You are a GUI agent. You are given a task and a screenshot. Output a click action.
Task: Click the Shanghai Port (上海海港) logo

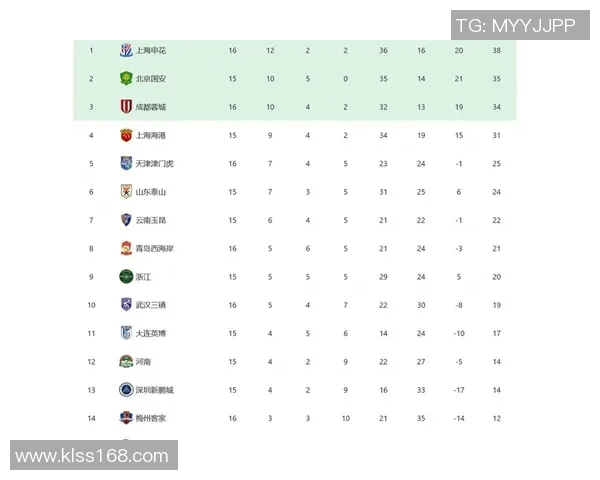(126, 135)
